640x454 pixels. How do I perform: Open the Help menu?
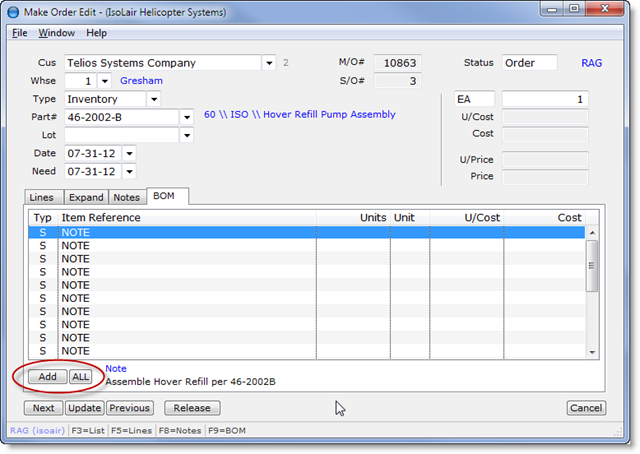pos(96,33)
